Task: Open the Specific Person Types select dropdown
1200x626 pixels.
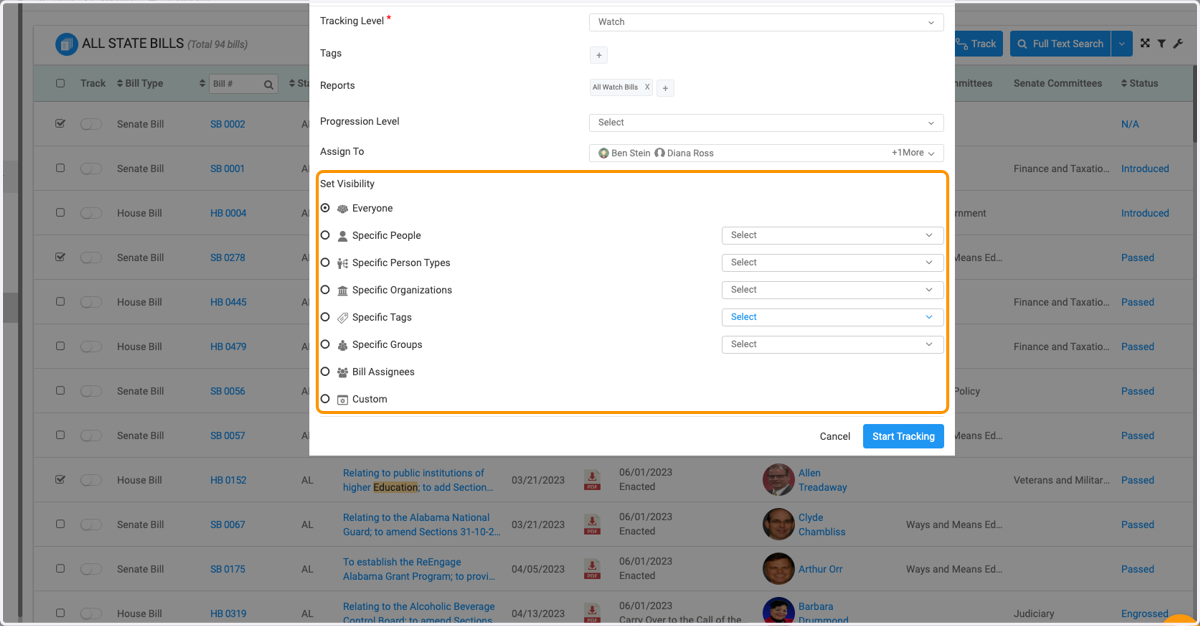Action: click(832, 262)
